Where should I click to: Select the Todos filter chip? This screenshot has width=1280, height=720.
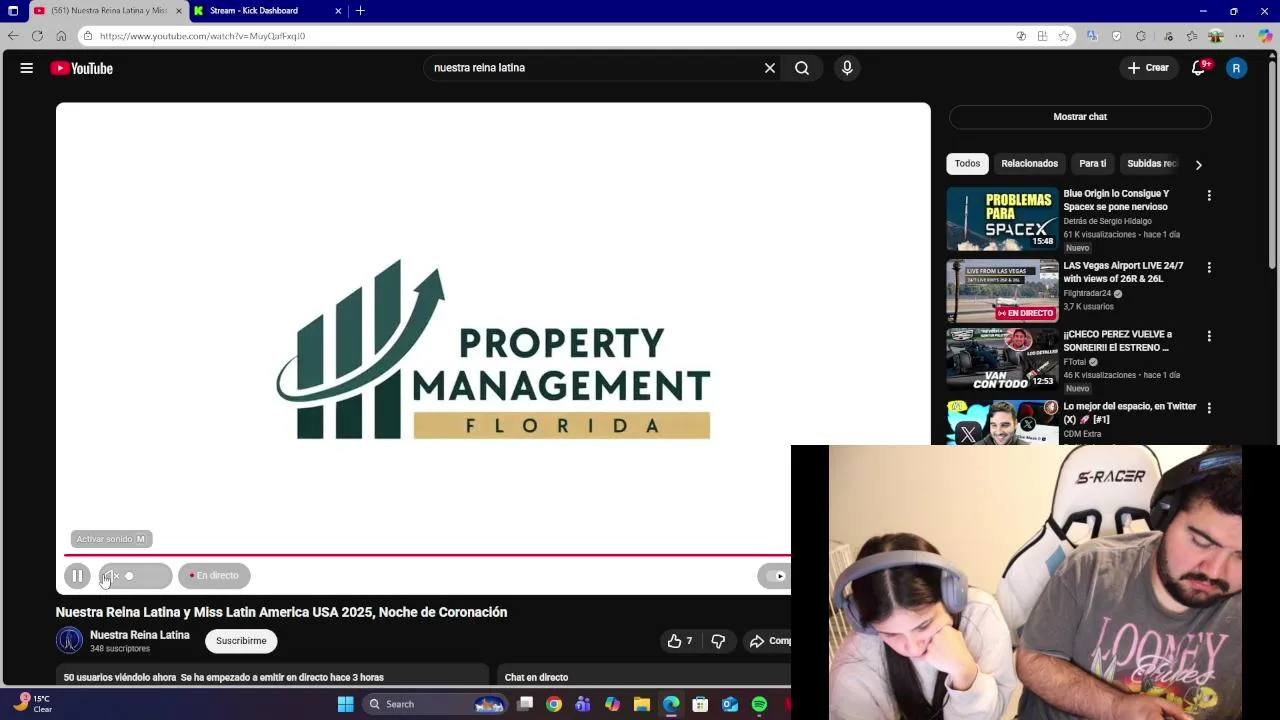(x=967, y=164)
